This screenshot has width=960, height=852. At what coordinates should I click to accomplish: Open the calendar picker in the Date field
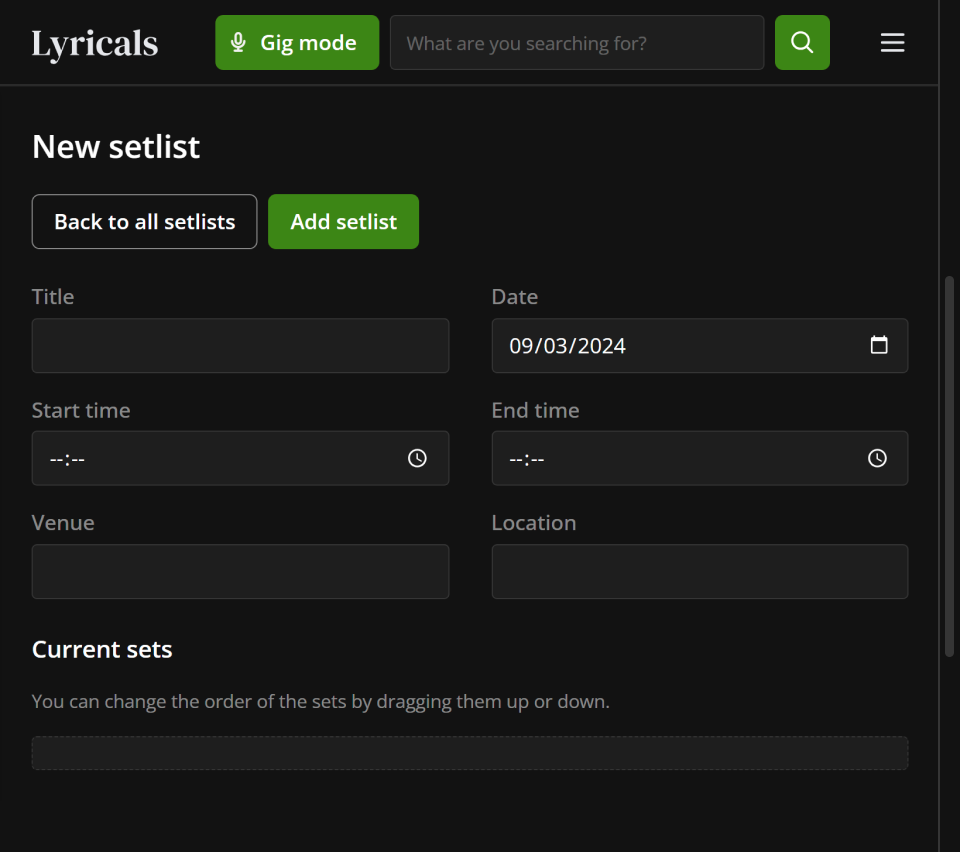point(879,345)
